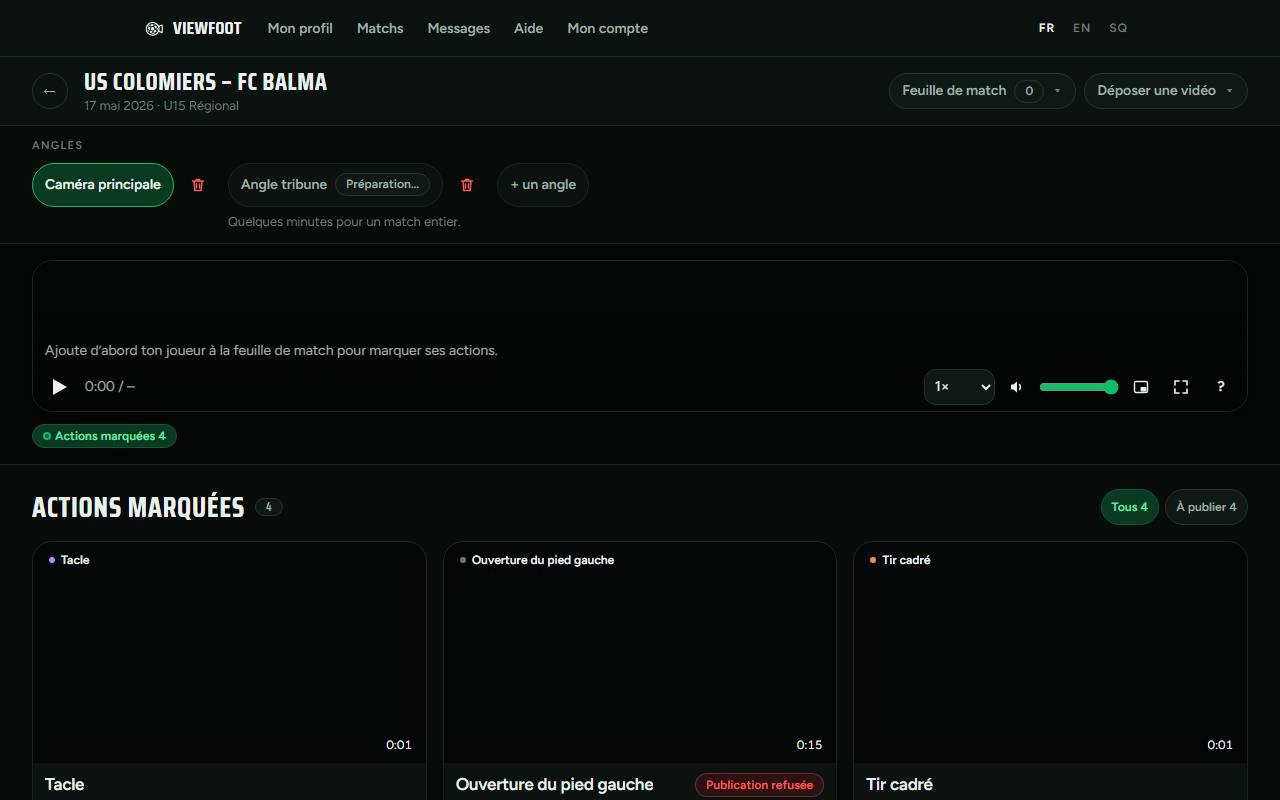
Task: Click the Publication refusée badge
Action: pos(759,785)
